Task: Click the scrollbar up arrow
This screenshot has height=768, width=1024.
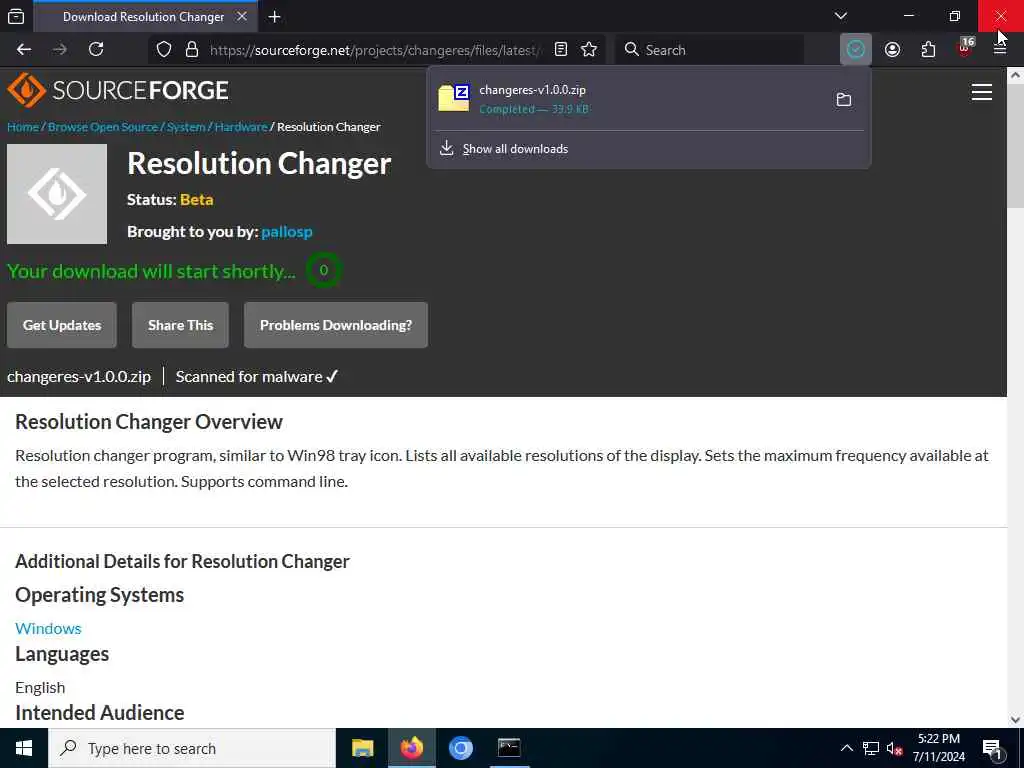Action: tap(1015, 75)
